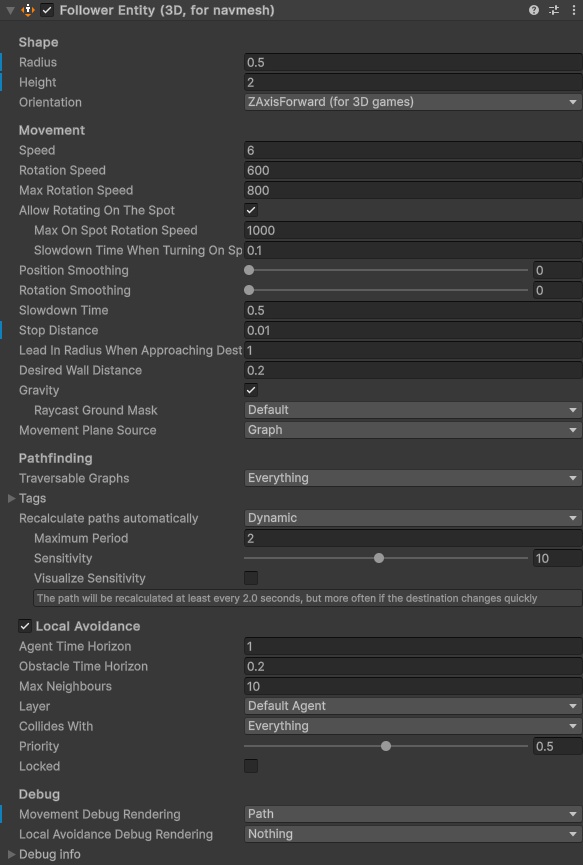Uncheck Allow Rotating On The Spot
The image size is (583, 865).
point(251,210)
